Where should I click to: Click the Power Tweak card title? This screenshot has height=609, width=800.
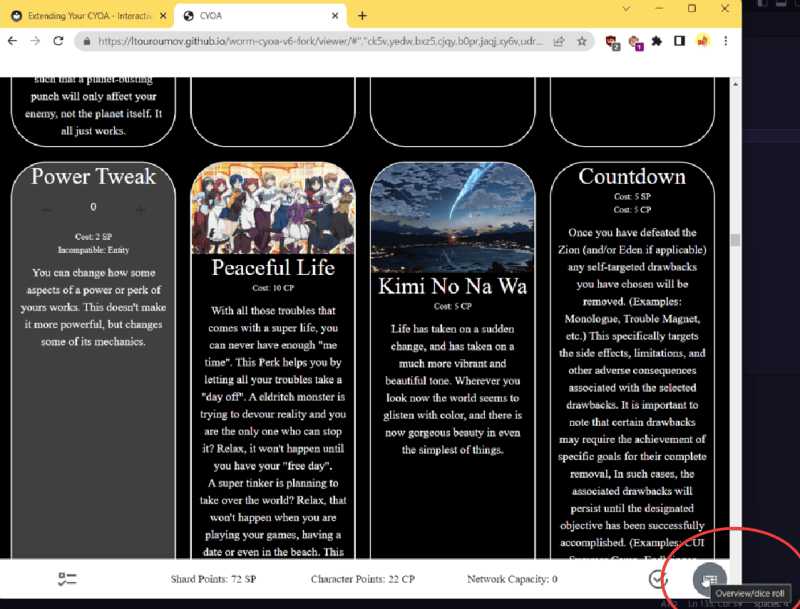click(x=93, y=176)
